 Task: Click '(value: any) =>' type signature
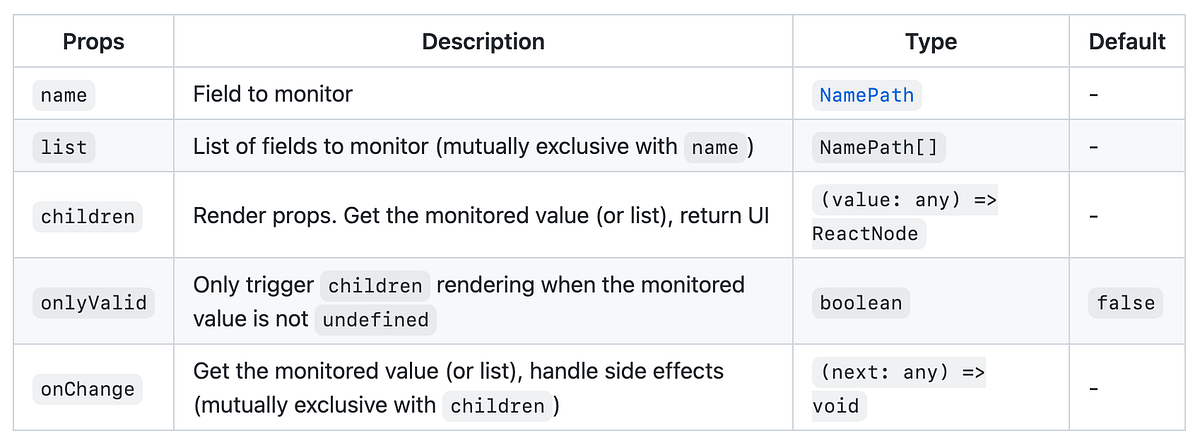[x=908, y=199]
